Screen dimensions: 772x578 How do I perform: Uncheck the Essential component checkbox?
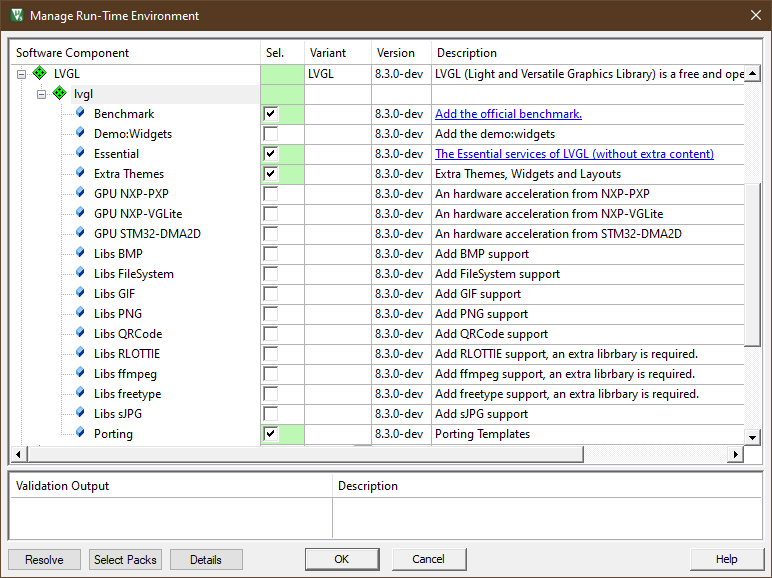pos(270,154)
